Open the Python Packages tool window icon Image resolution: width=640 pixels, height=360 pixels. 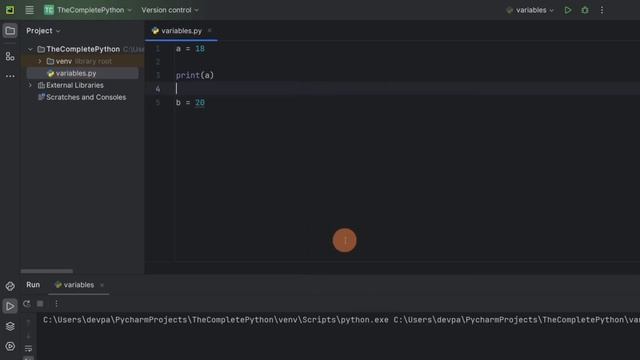(10, 286)
